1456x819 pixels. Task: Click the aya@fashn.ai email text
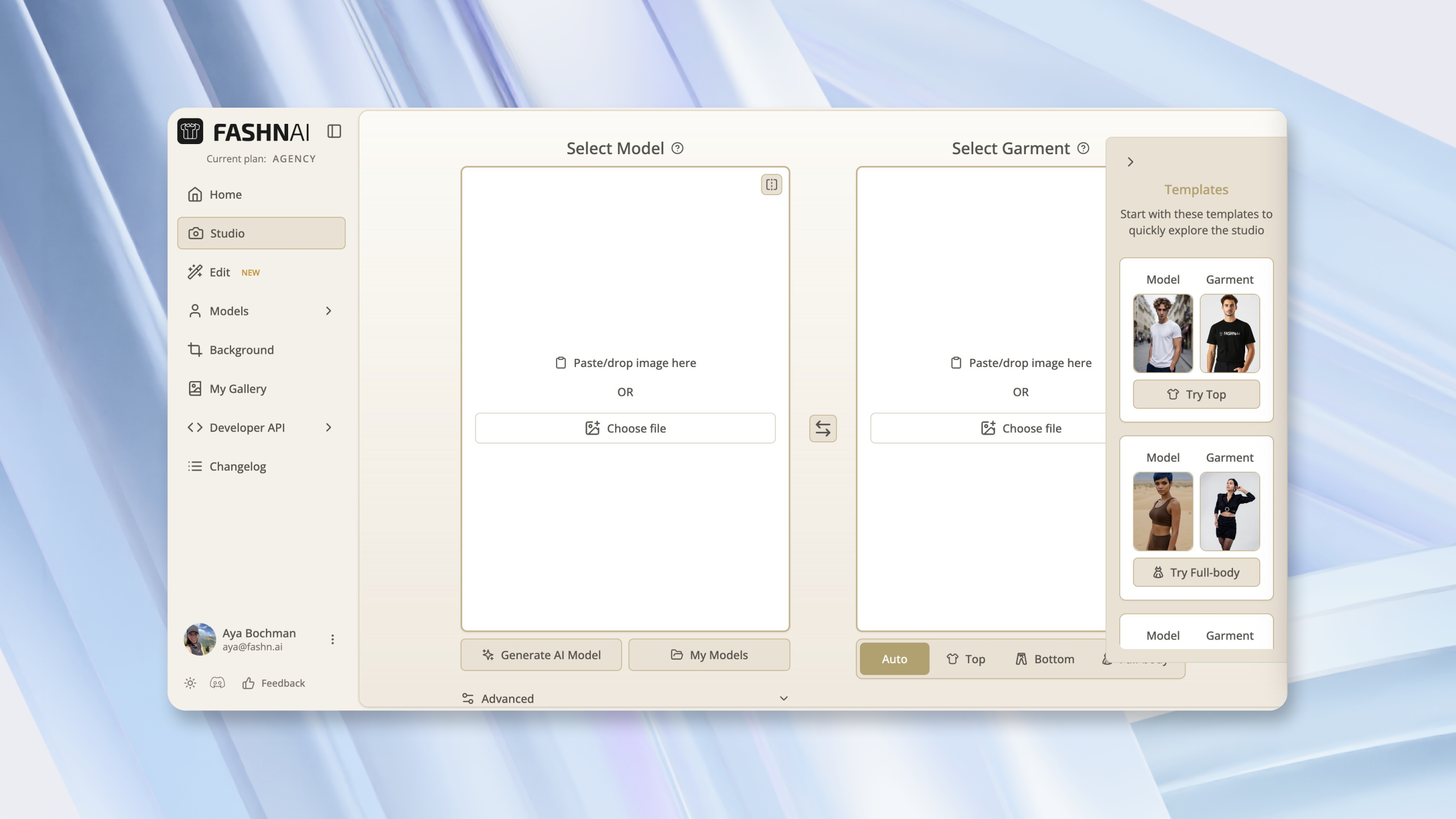(252, 647)
